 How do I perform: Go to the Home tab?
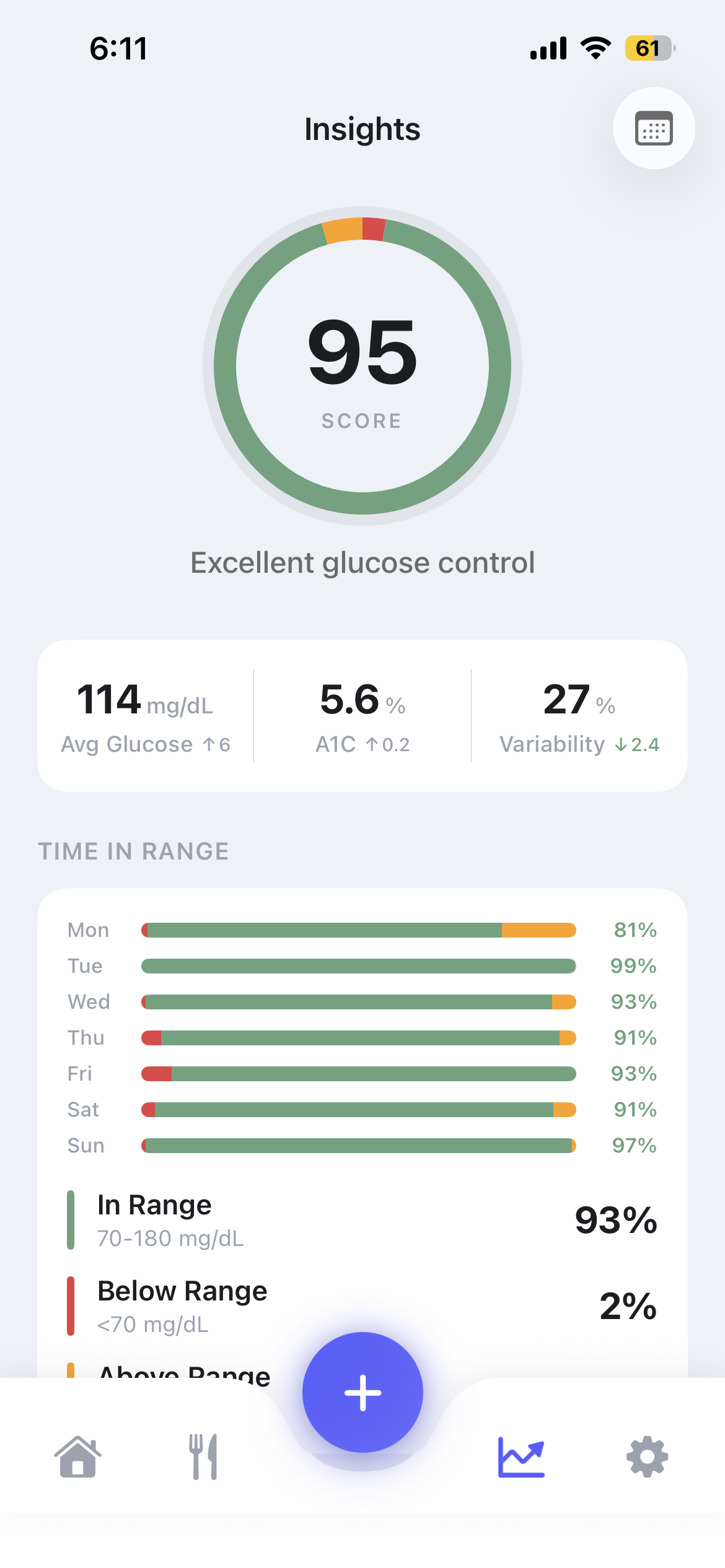click(77, 1457)
